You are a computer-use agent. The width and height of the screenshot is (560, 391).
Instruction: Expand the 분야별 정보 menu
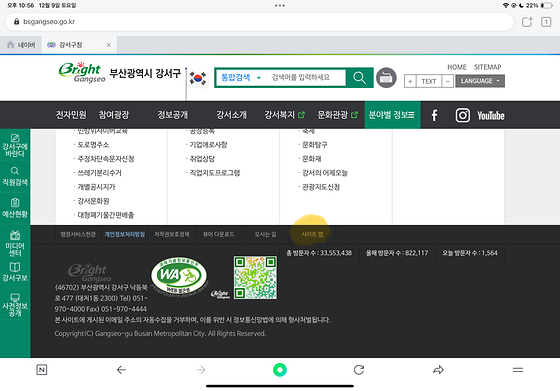pos(392,115)
